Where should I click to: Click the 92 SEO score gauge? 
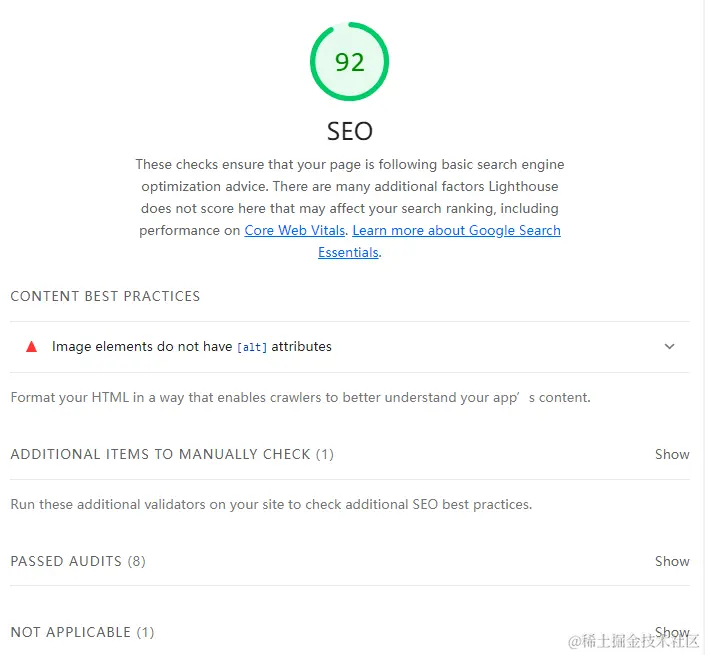pyautogui.click(x=349, y=62)
